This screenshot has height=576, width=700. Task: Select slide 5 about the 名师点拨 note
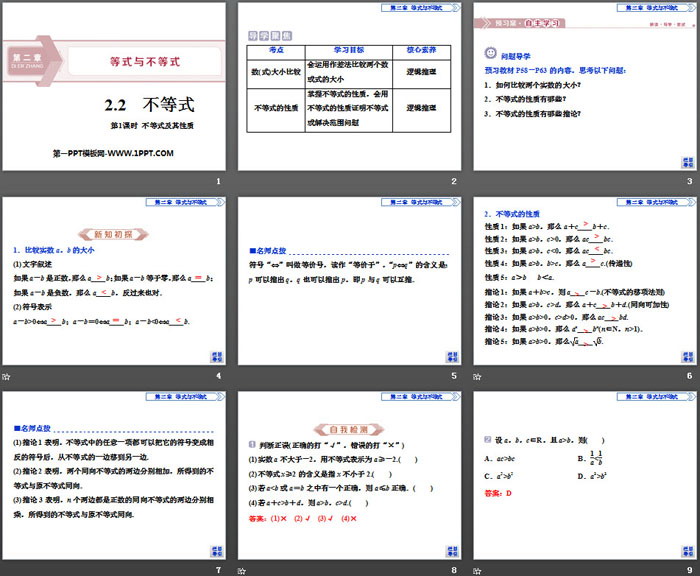click(348, 283)
